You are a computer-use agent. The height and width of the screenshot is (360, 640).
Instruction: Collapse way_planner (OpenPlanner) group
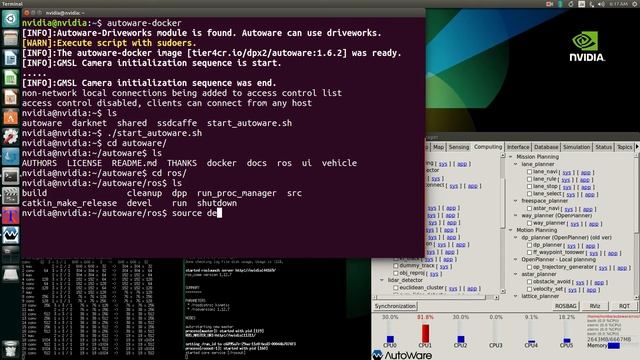click(x=516, y=216)
